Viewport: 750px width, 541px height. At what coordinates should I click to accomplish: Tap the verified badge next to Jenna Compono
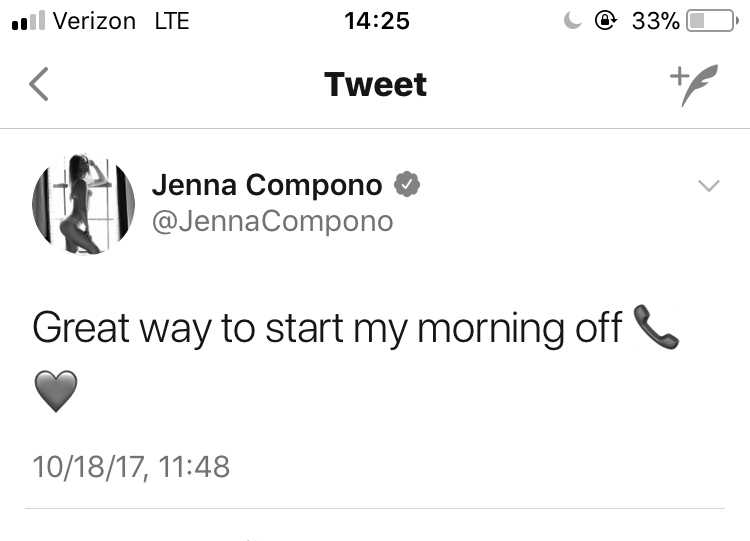(x=407, y=184)
